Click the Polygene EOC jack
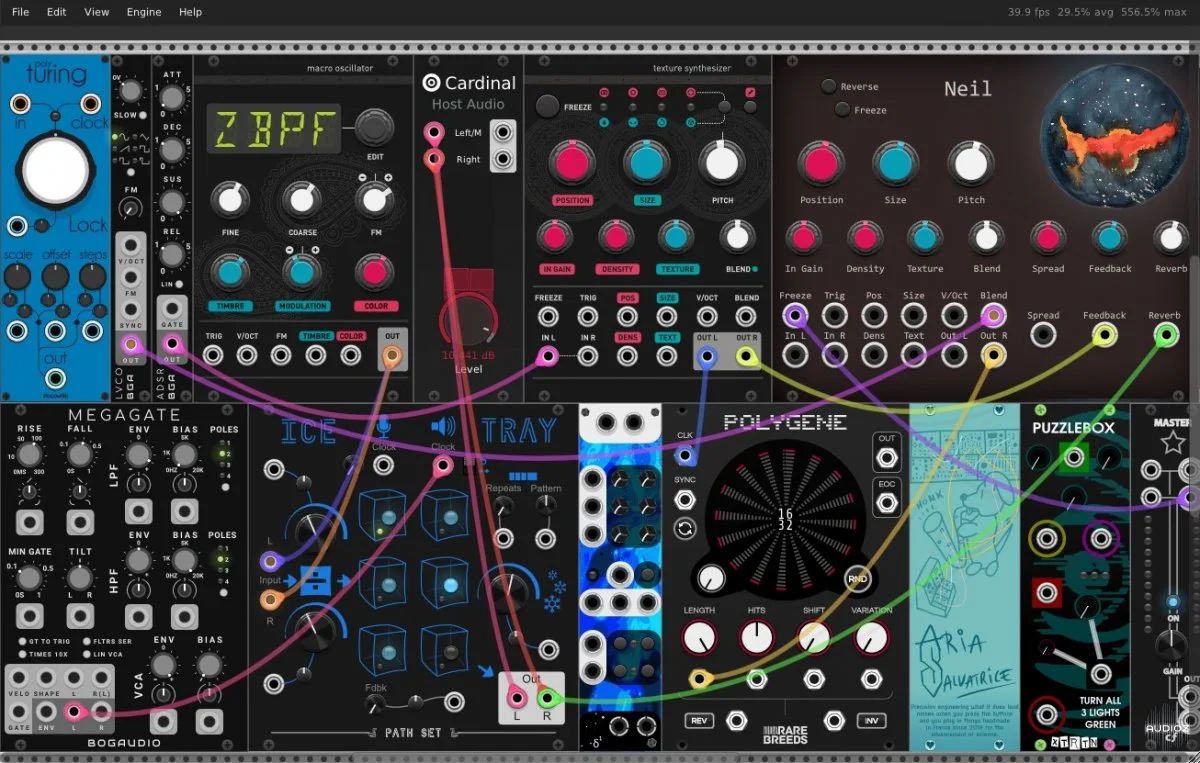The height and width of the screenshot is (763, 1200). 886,503
